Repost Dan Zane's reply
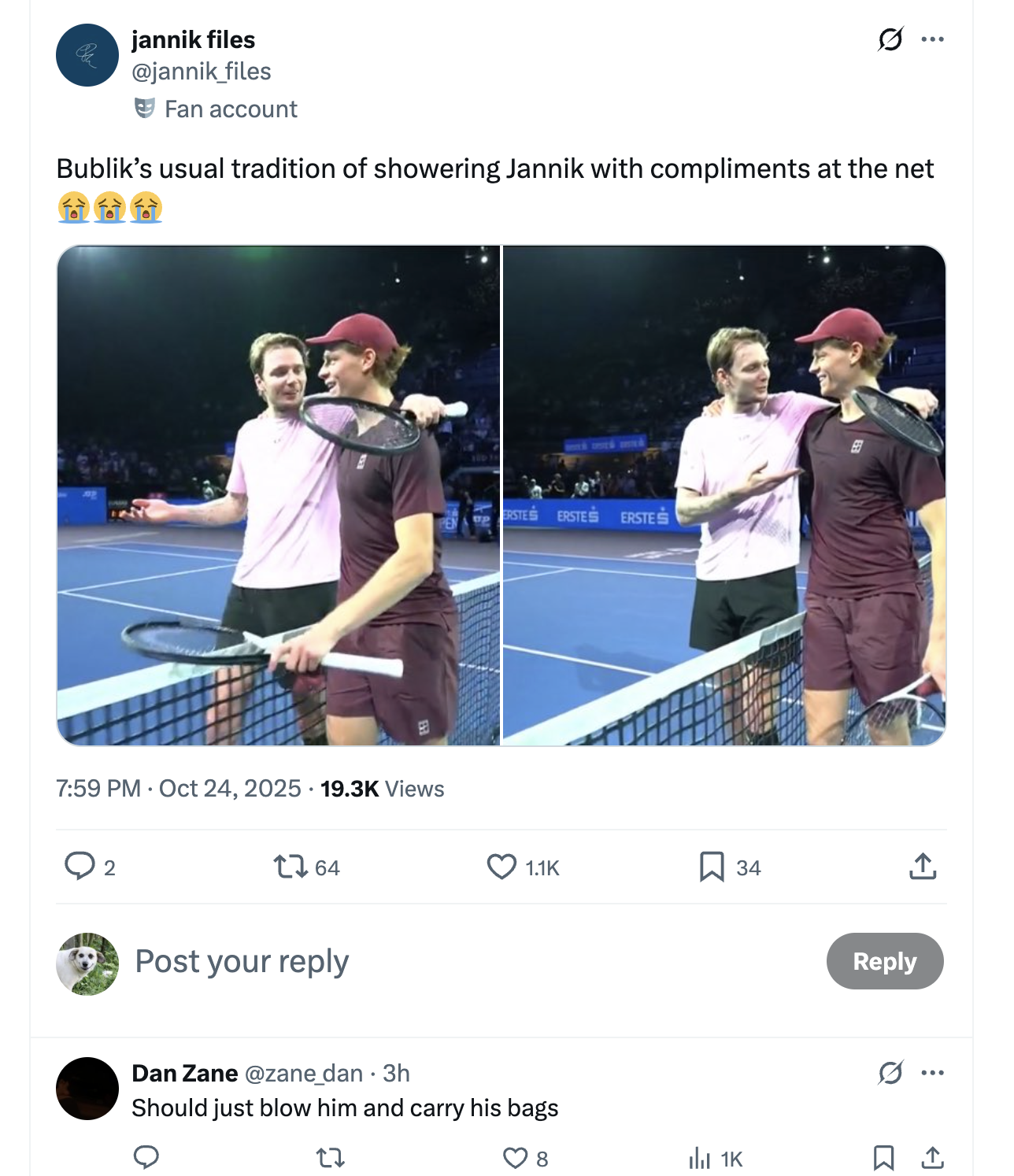Screen dimensions: 1014x1176 [331, 1158]
